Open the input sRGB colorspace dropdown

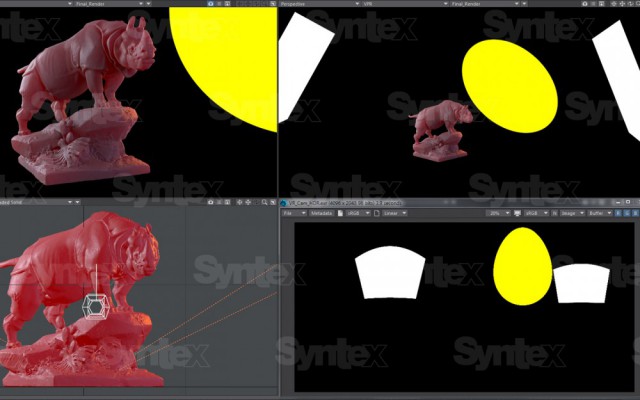coord(358,213)
